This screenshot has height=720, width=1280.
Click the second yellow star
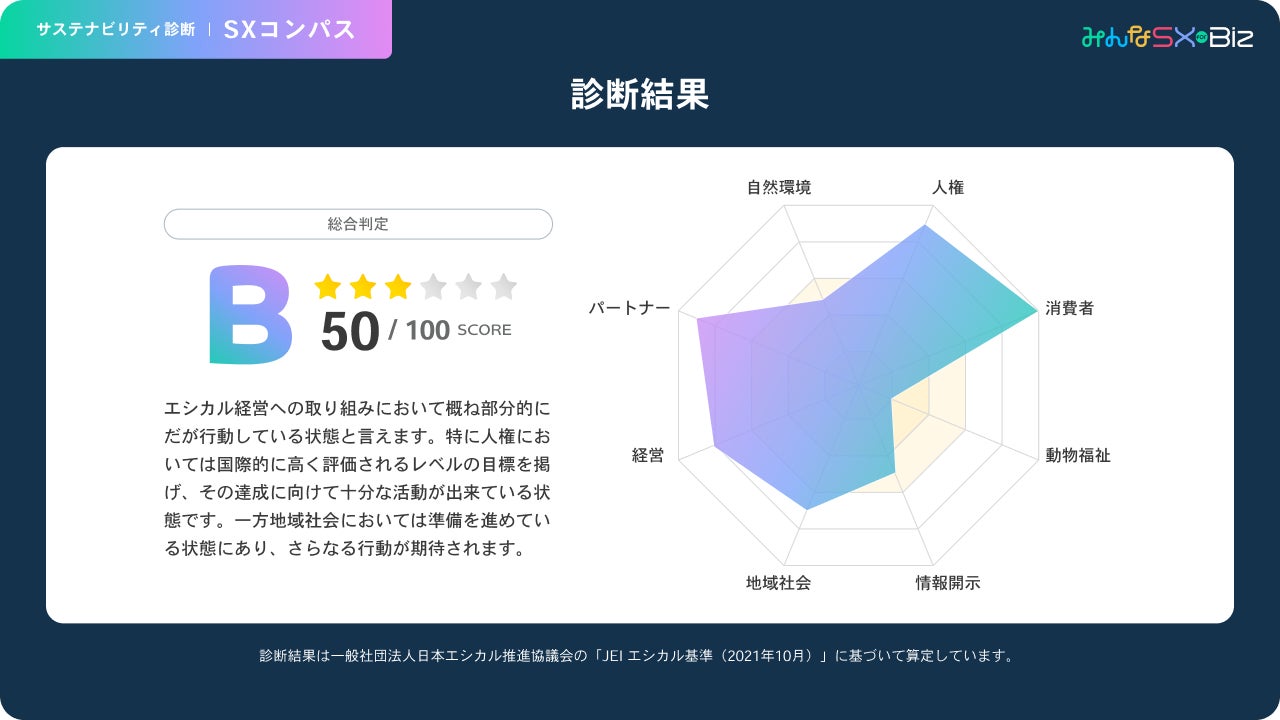pyautogui.click(x=363, y=288)
